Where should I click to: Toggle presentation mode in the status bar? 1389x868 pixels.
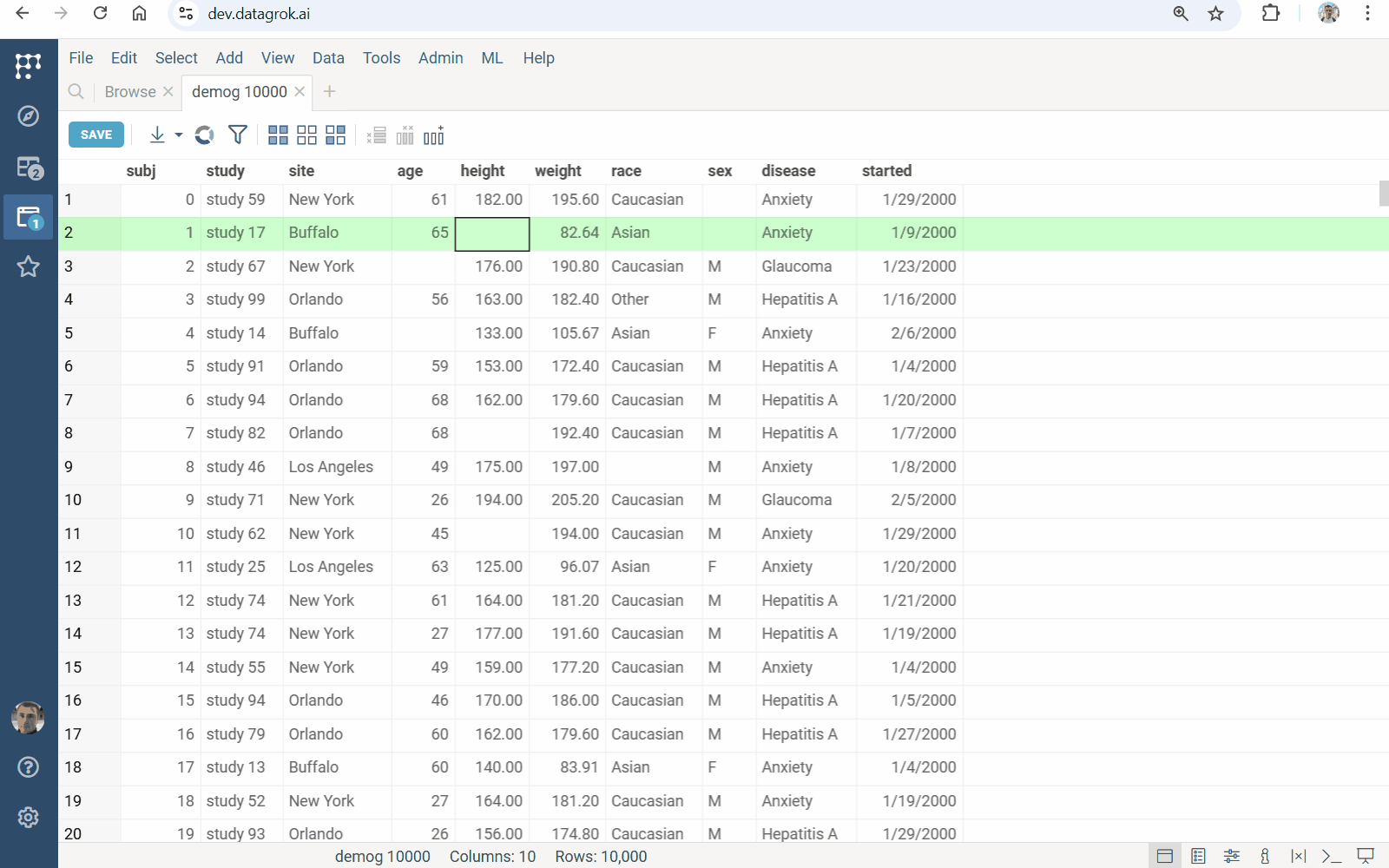(1366, 857)
